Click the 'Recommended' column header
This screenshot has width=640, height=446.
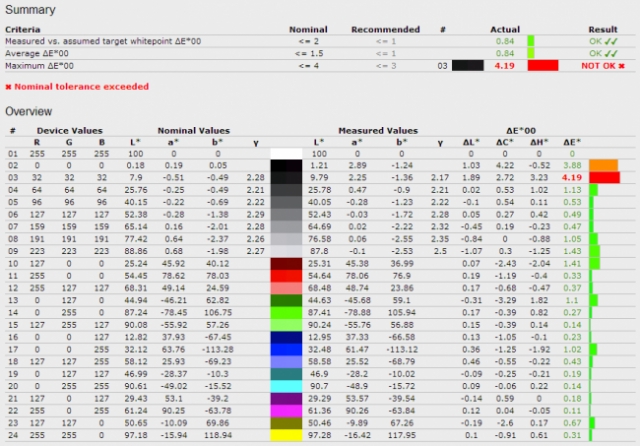[380, 29]
